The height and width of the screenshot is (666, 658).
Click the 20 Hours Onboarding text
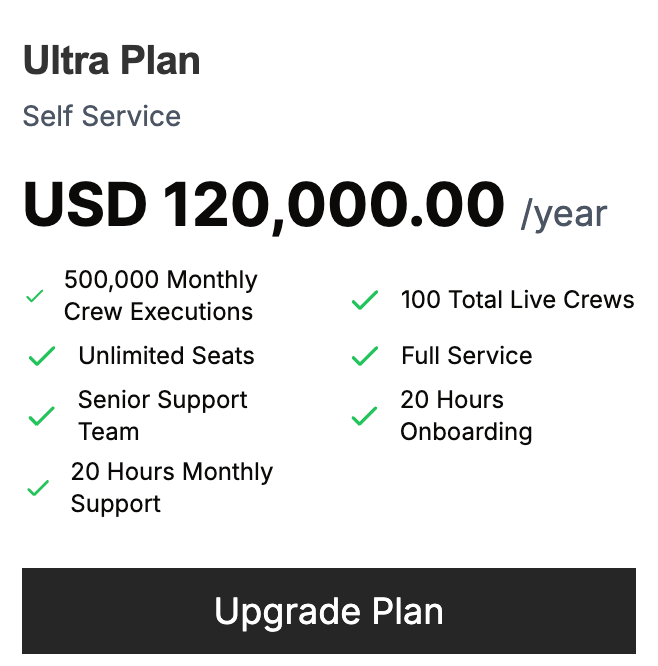click(x=466, y=416)
